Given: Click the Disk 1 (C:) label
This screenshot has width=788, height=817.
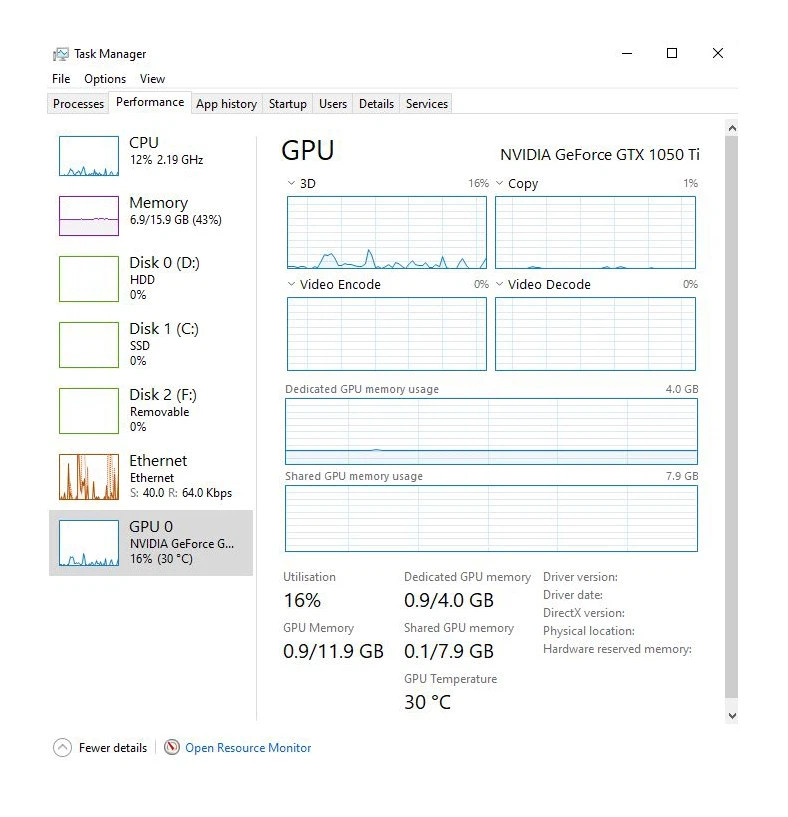Looking at the screenshot, I should pos(164,329).
